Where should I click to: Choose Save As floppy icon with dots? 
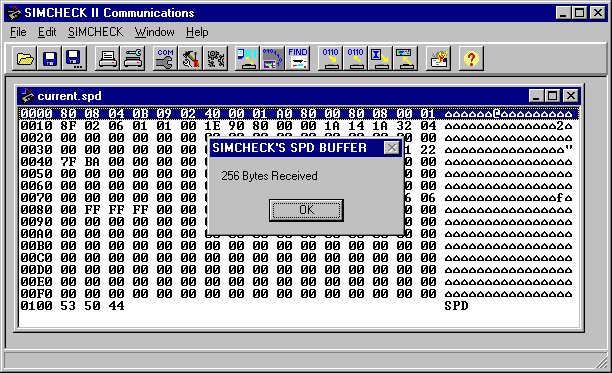74,59
